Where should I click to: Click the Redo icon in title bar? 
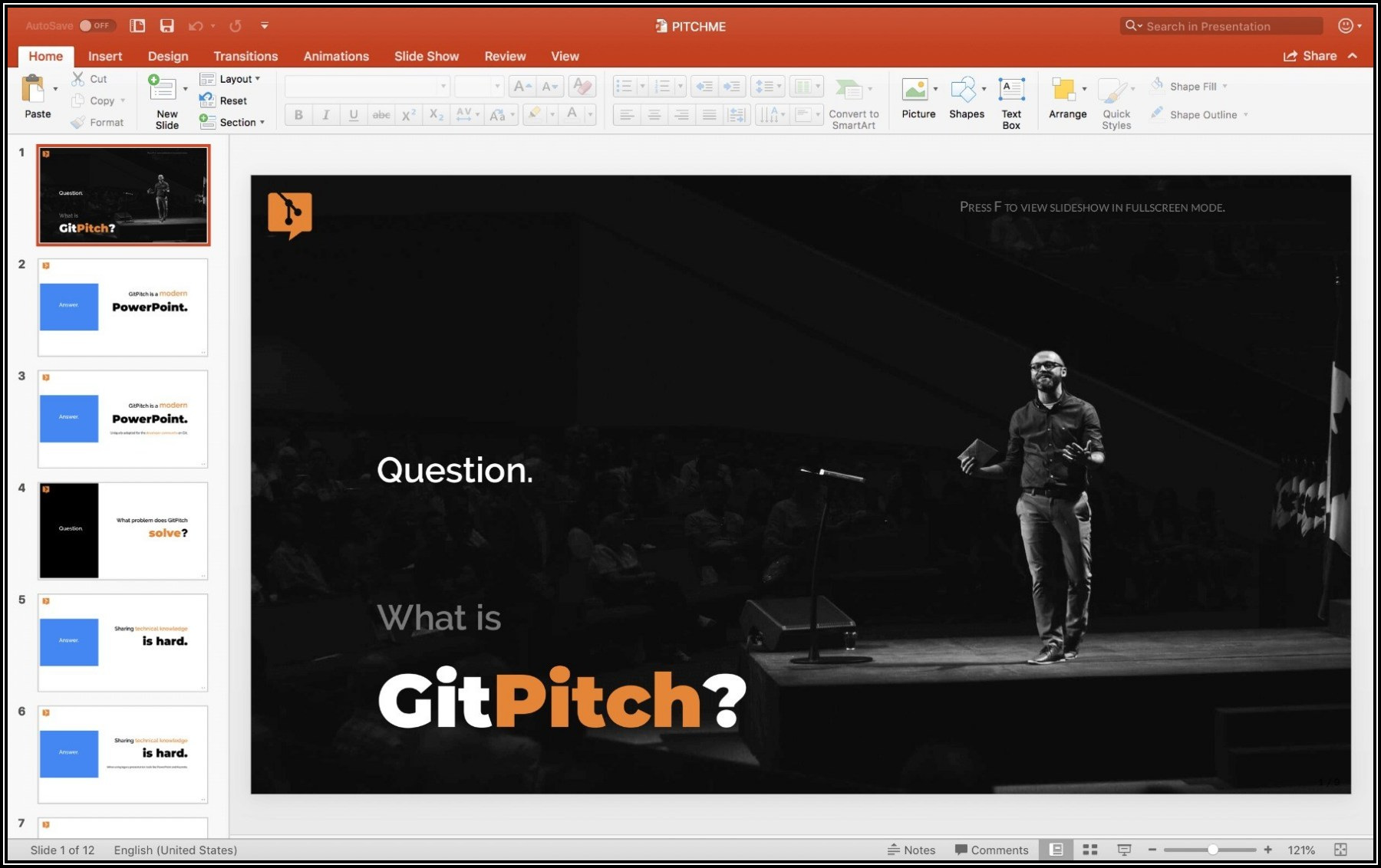point(236,26)
